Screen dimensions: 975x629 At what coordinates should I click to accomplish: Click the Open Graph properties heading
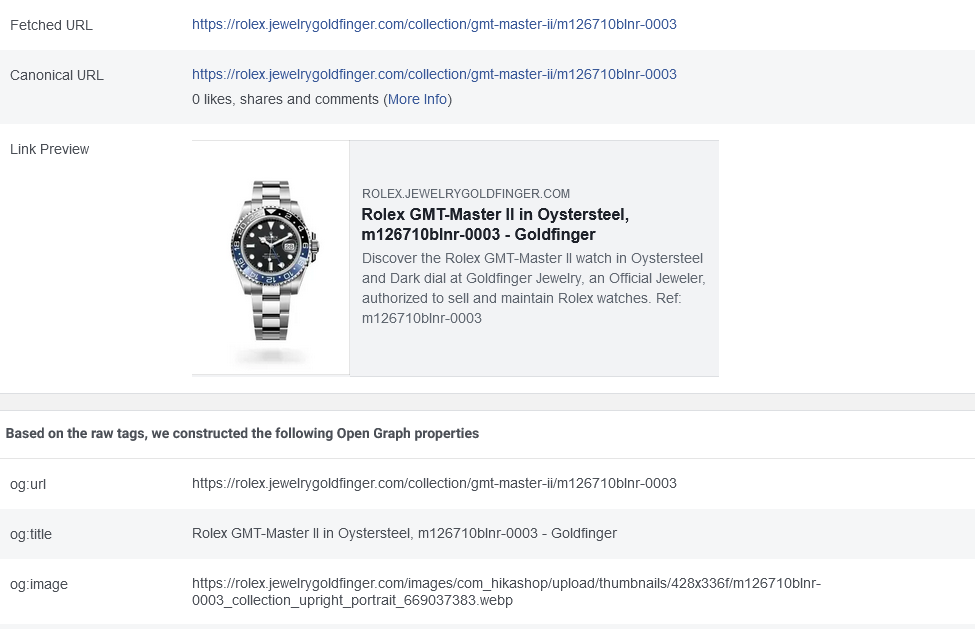[242, 434]
